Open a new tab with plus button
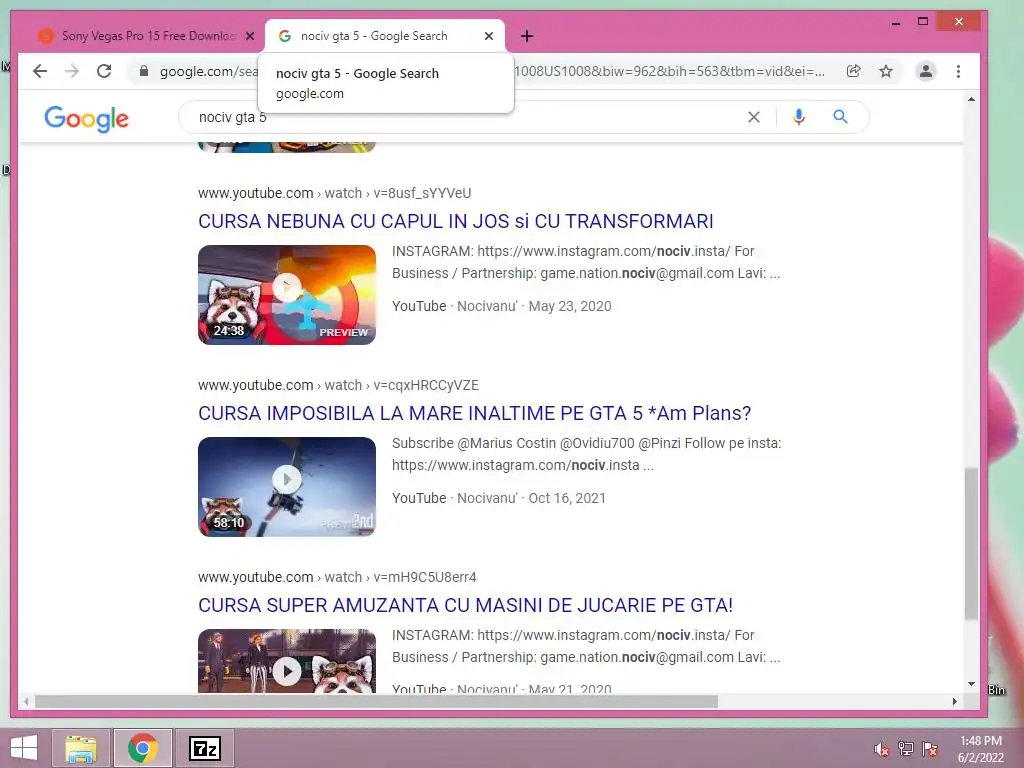 click(x=527, y=36)
